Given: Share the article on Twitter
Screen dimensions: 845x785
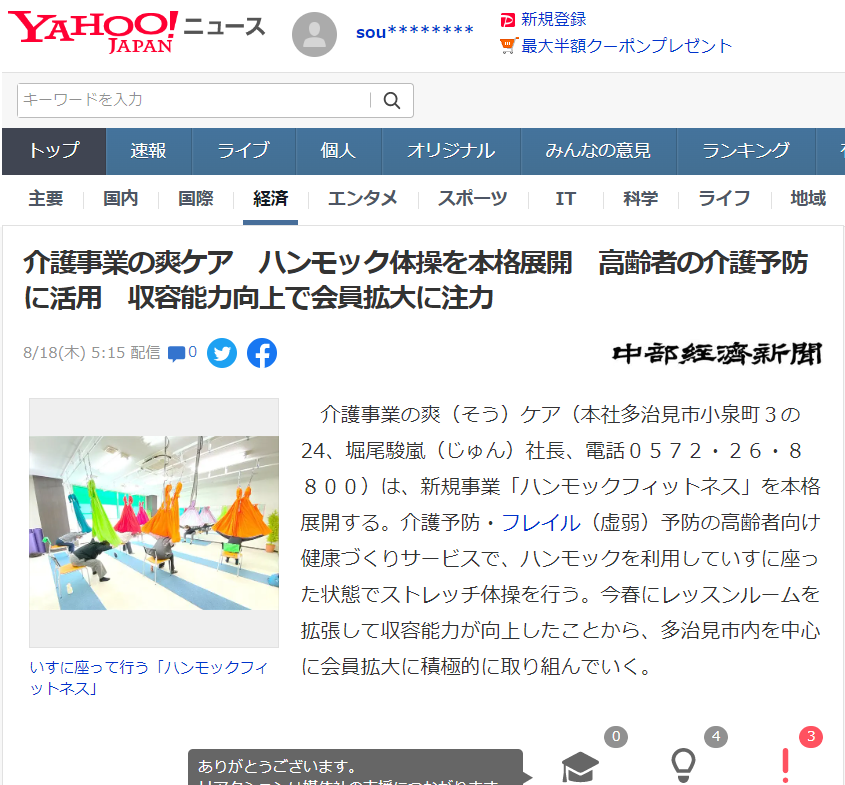Looking at the screenshot, I should pyautogui.click(x=222, y=353).
